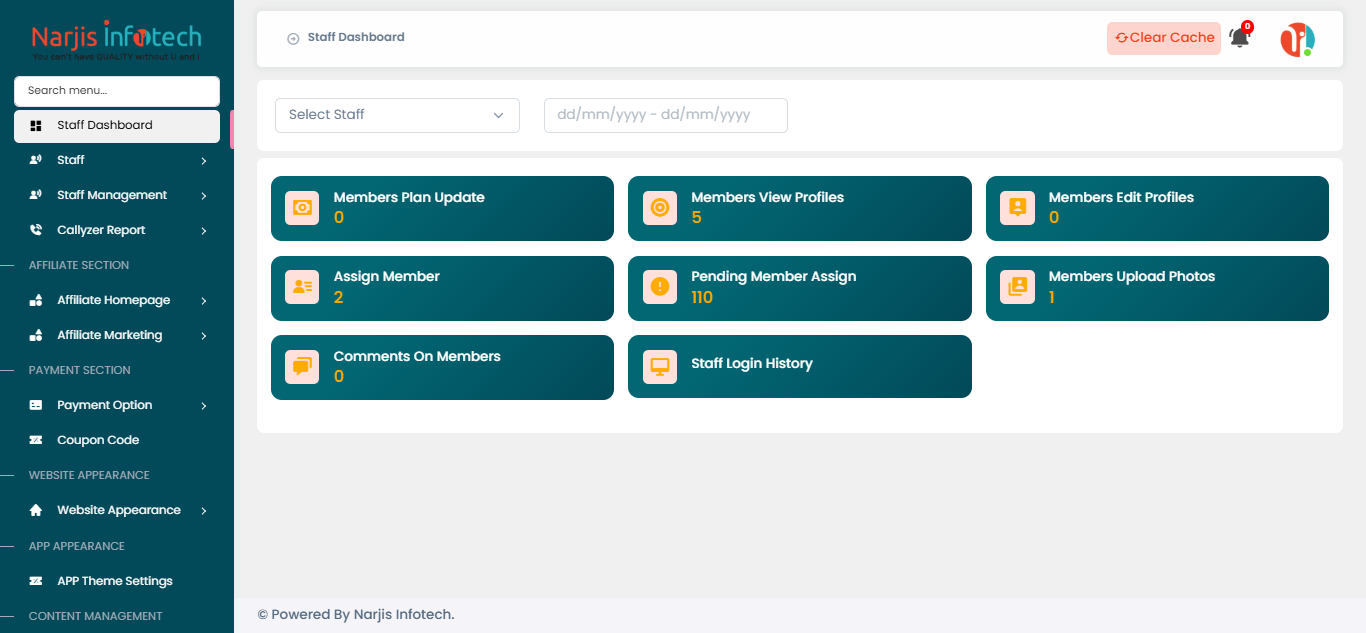Click the Staff menu people icon
This screenshot has height=633, width=1366.
click(36, 160)
